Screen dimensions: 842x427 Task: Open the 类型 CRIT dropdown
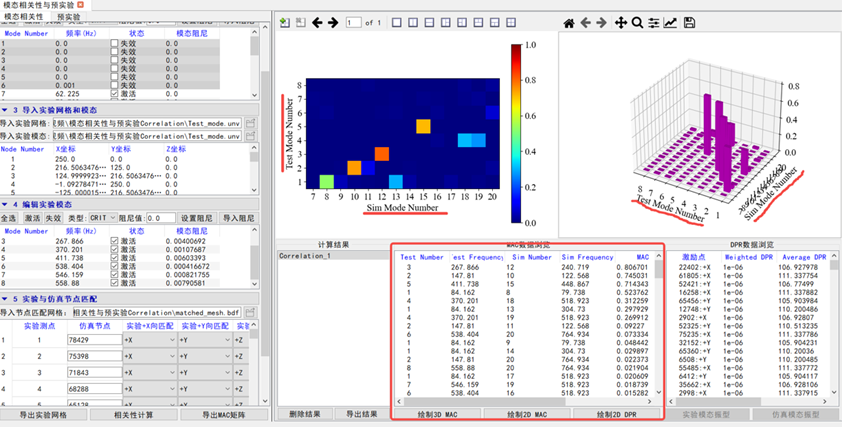(103, 218)
